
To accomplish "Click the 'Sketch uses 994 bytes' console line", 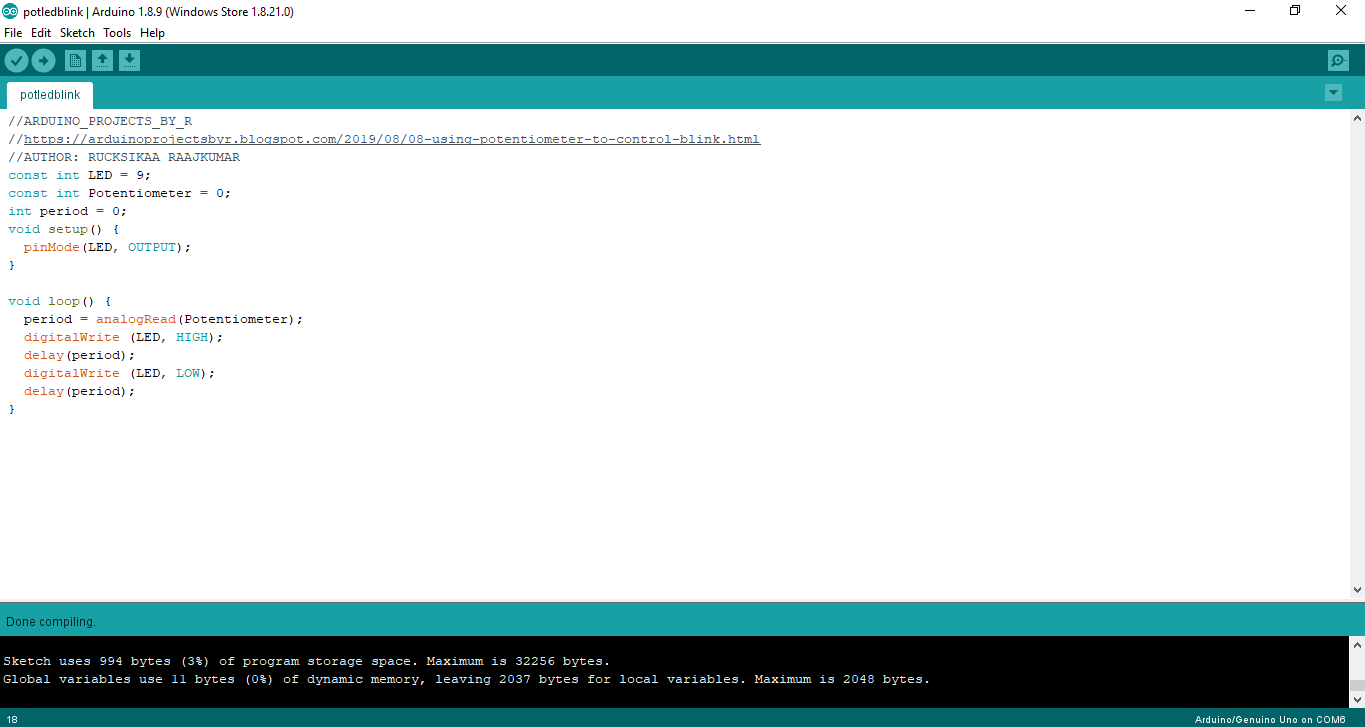I will (306, 661).
